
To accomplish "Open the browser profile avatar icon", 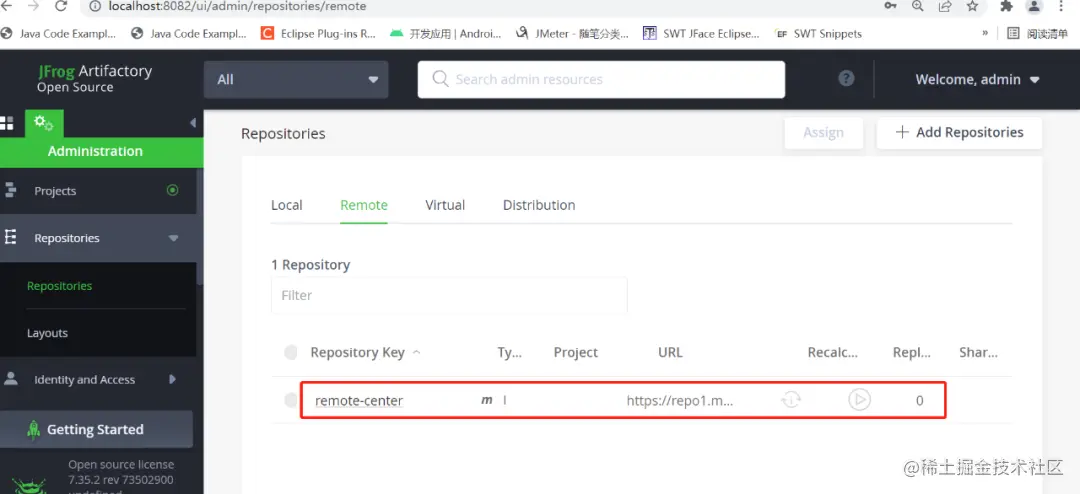I will click(x=1034, y=6).
